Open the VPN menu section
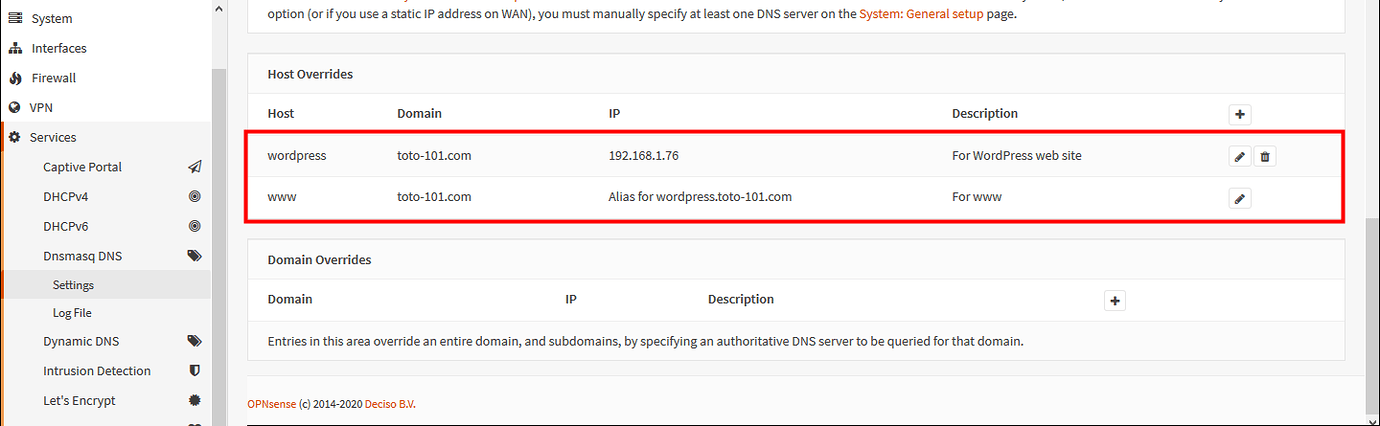Viewport: 1380px width, 426px height. [x=41, y=107]
